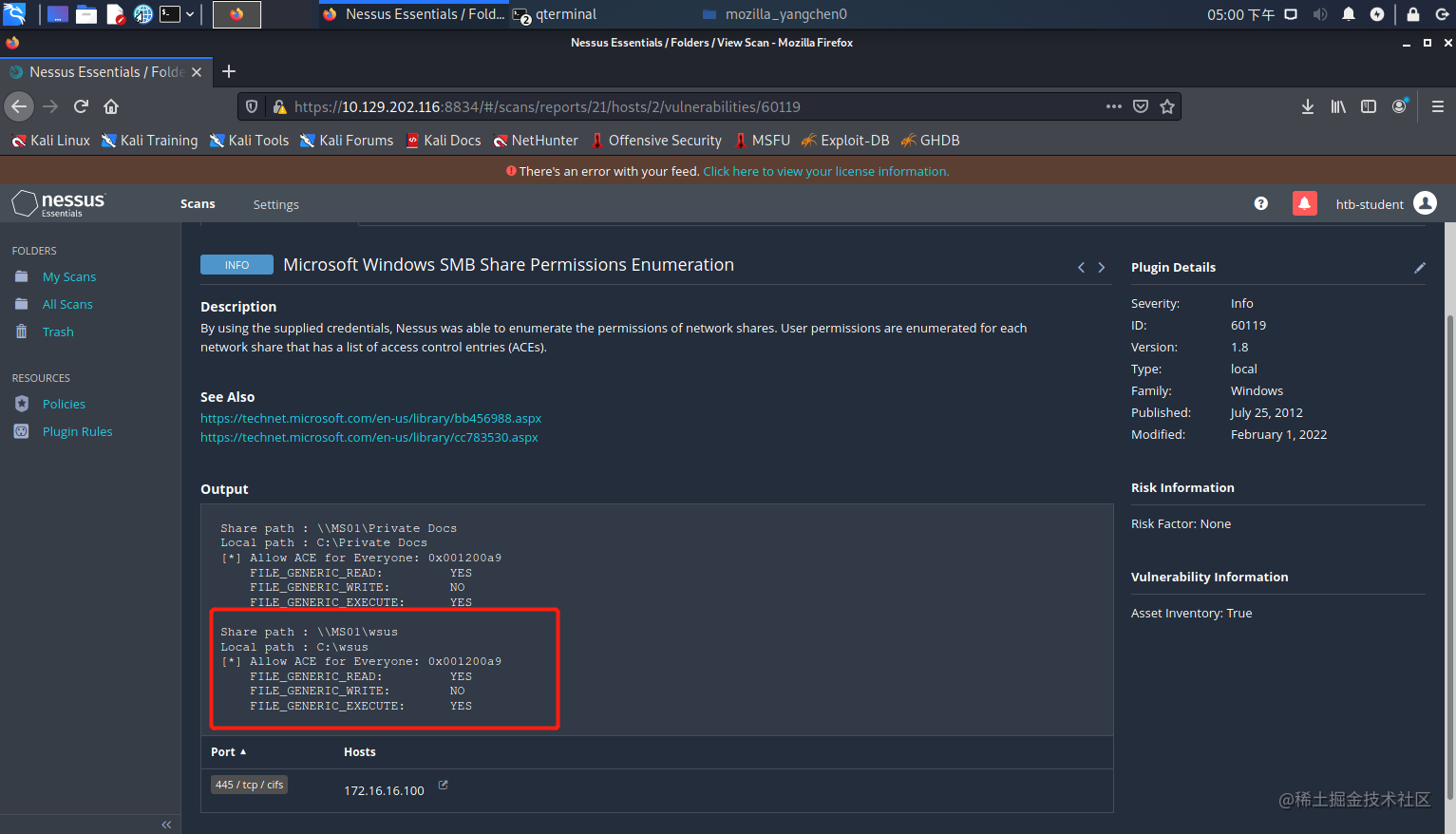Click the Plugin Details edit pencil icon
The image size is (1456, 834).
tap(1420, 268)
